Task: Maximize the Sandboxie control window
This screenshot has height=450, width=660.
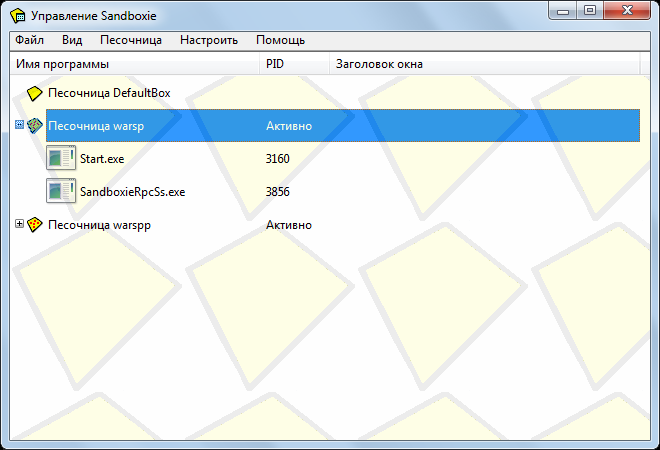Action: click(x=590, y=11)
